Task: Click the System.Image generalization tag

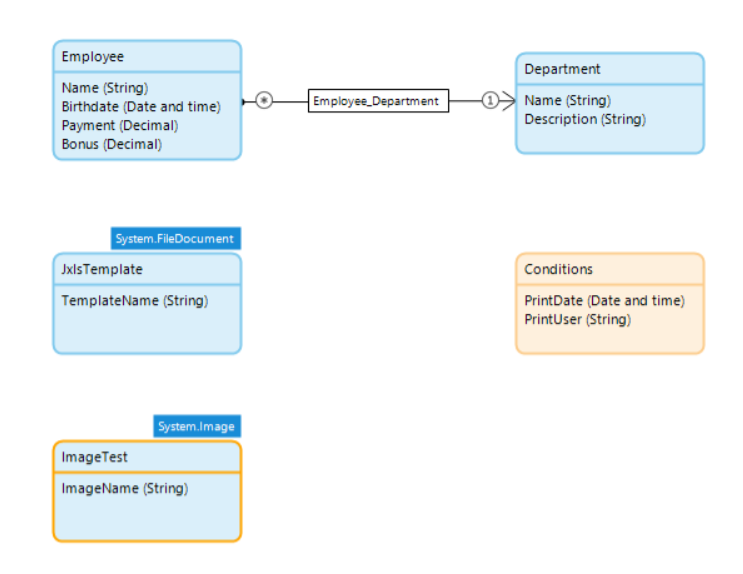Action: 197,427
